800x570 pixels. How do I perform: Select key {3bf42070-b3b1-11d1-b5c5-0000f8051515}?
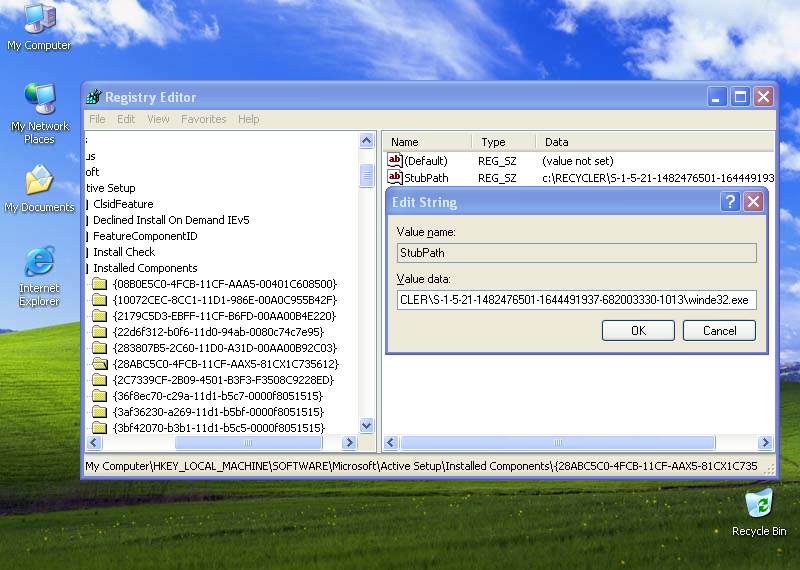pyautogui.click(x=219, y=428)
